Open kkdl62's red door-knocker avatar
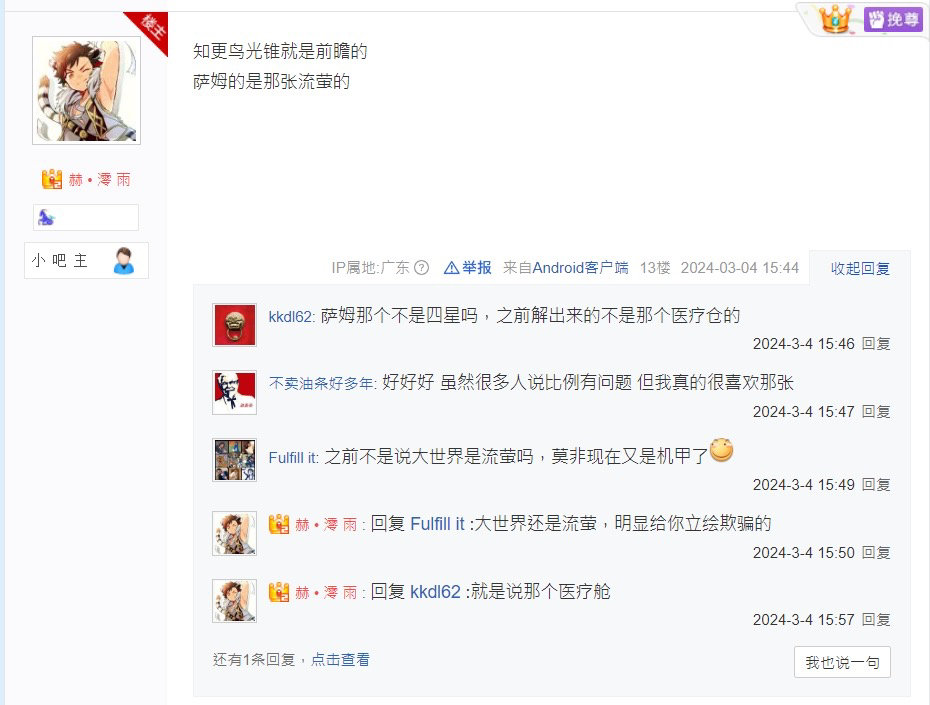 [234, 325]
